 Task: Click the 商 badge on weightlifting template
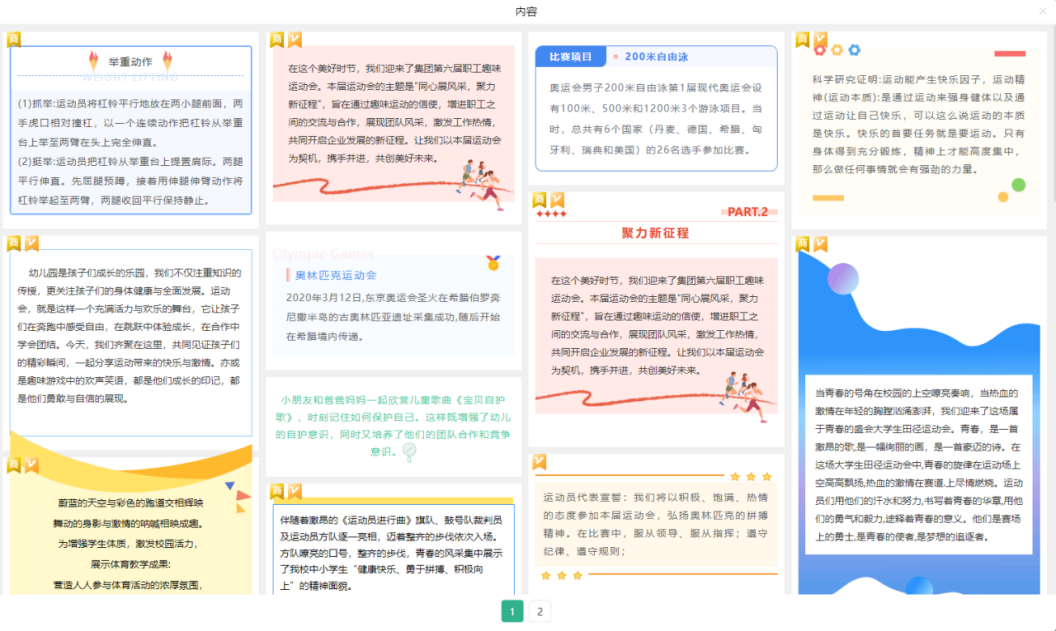point(14,39)
